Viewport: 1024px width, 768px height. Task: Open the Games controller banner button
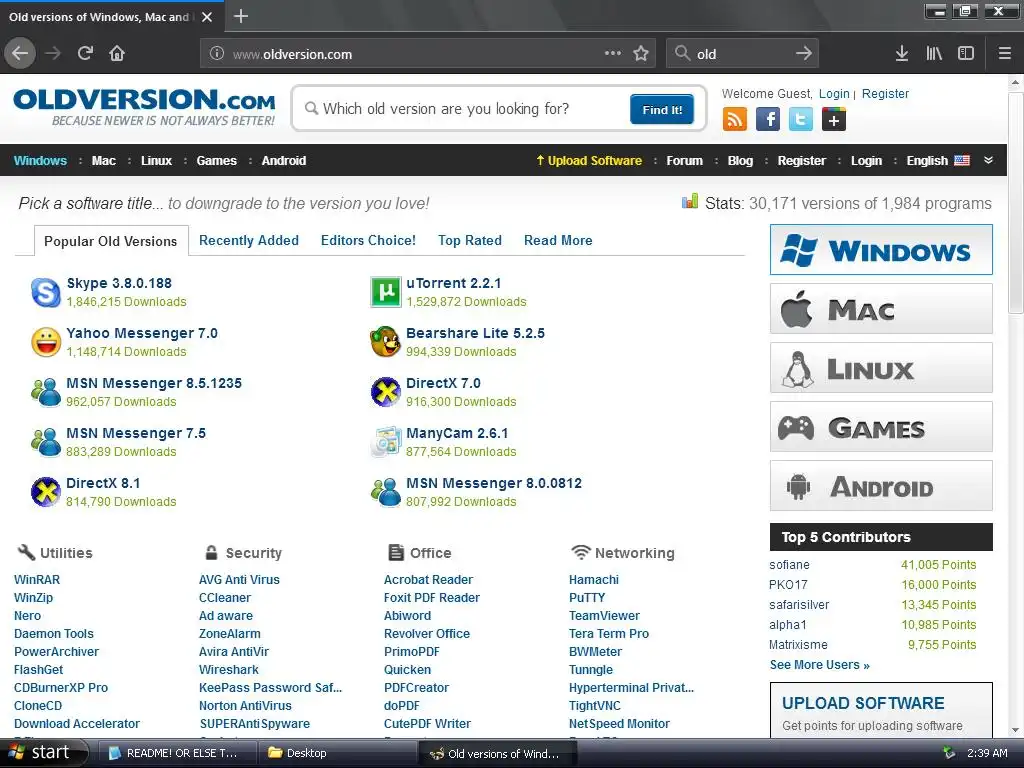click(881, 426)
